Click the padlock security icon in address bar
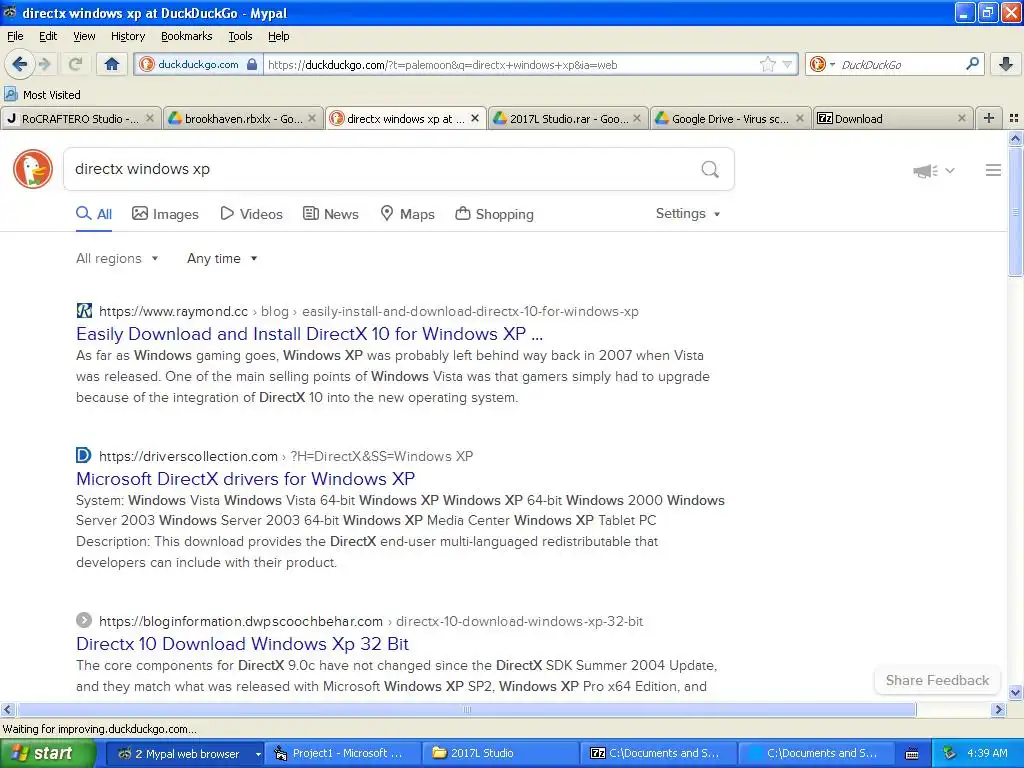This screenshot has width=1024, height=768. coord(252,64)
